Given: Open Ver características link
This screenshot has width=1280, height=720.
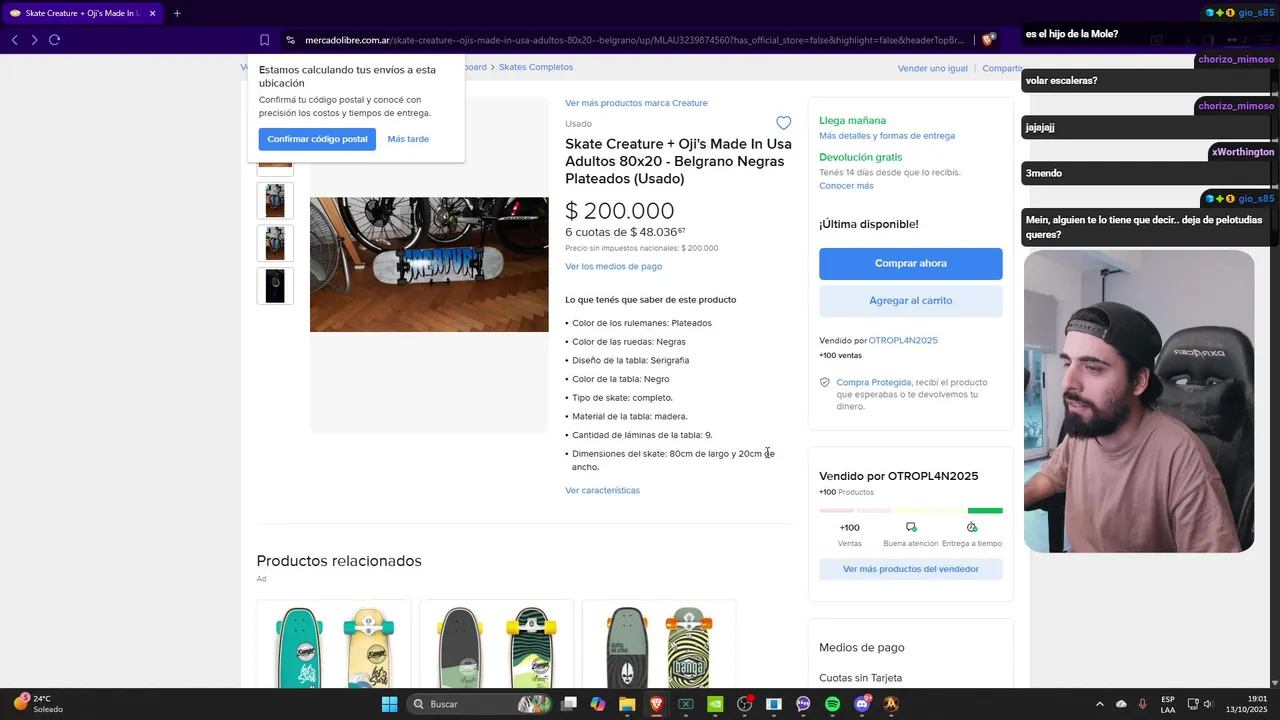Looking at the screenshot, I should [x=602, y=490].
